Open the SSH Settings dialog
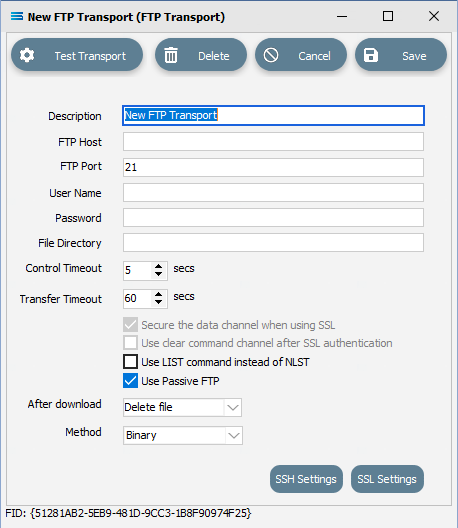The width and height of the screenshot is (458, 528). (306, 479)
